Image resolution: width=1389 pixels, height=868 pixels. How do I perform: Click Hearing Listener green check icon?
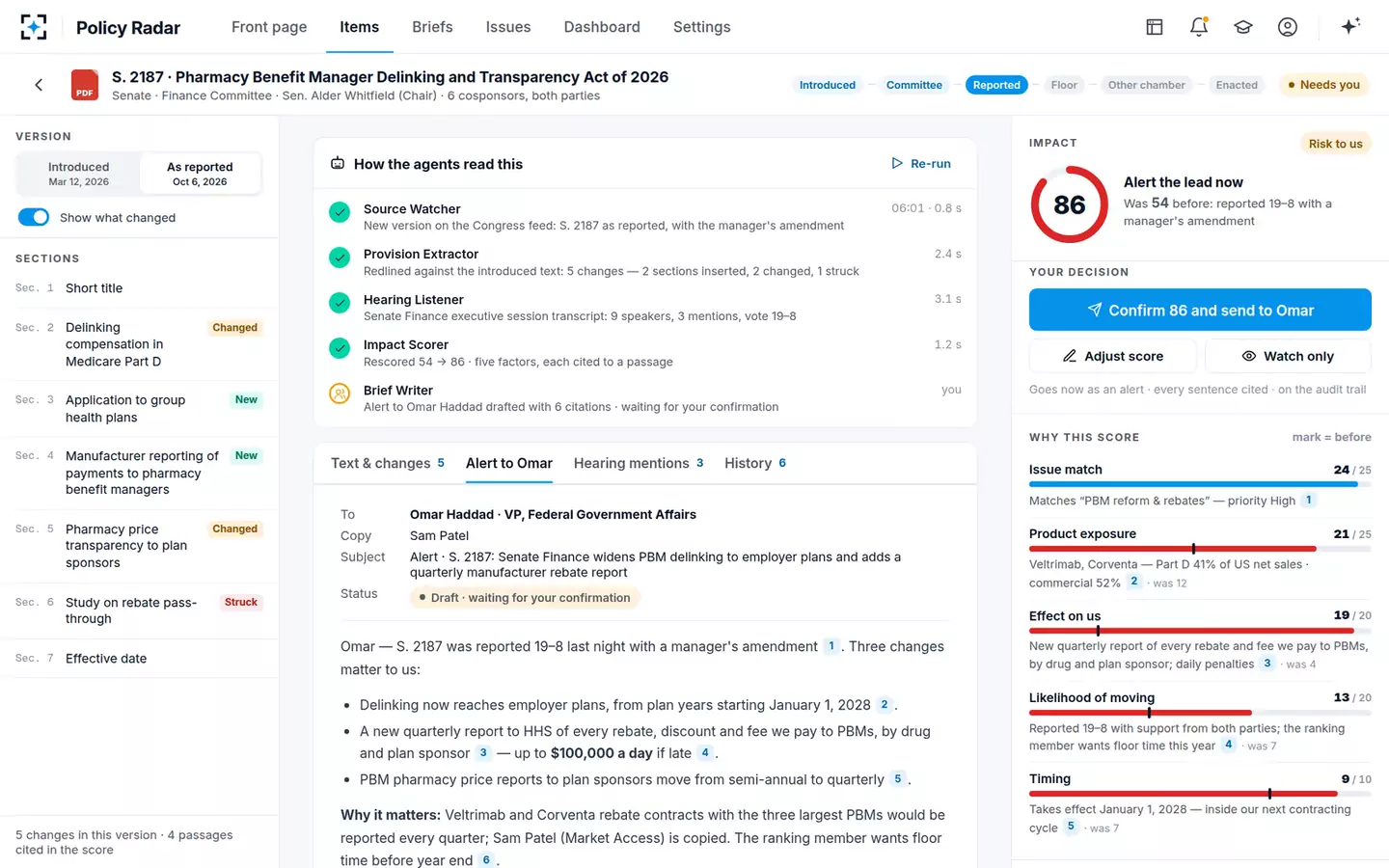click(x=340, y=303)
